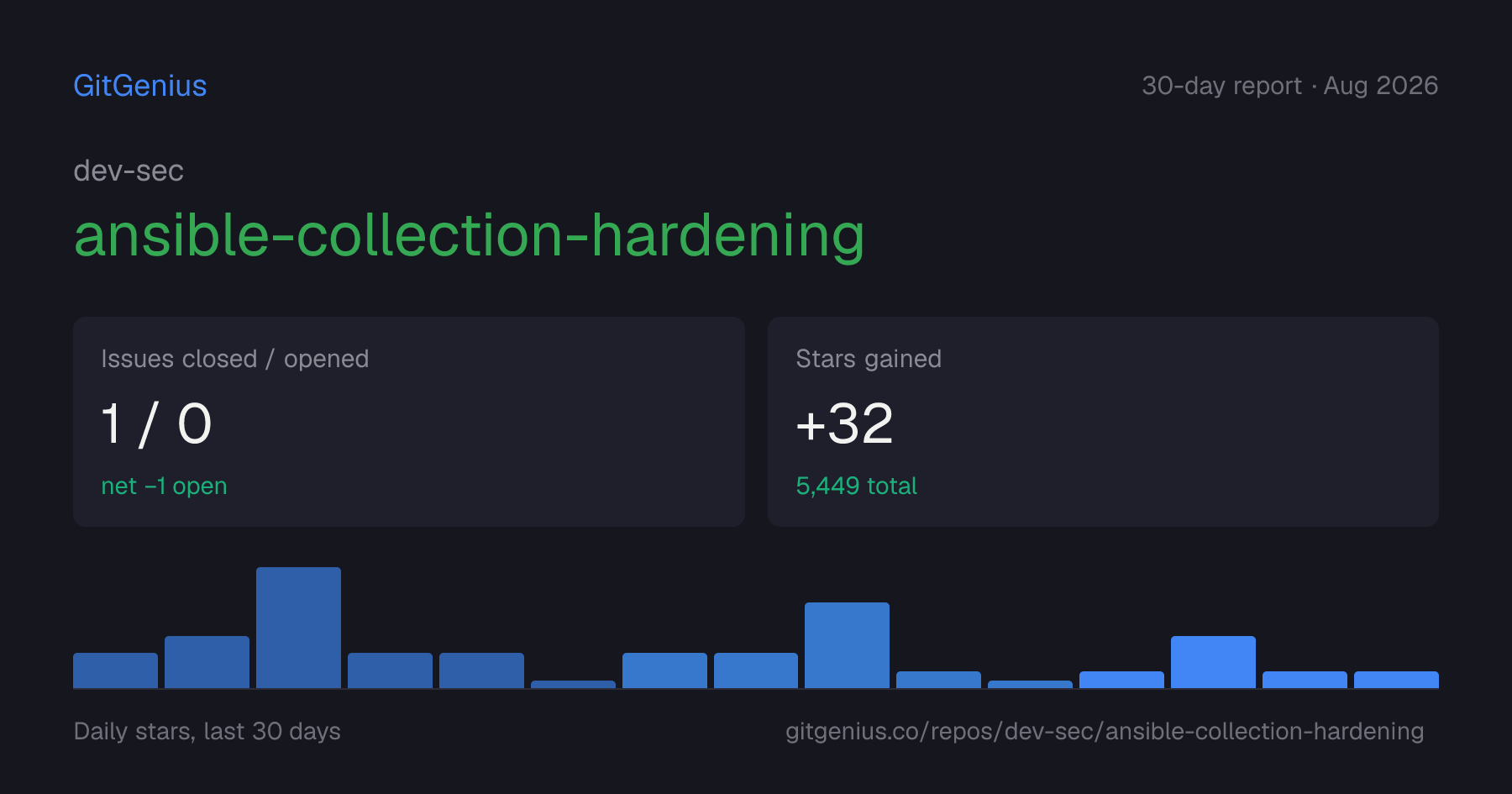The height and width of the screenshot is (794, 1512).
Task: Select the ansible-collection-hardening repository title
Action: point(470,234)
